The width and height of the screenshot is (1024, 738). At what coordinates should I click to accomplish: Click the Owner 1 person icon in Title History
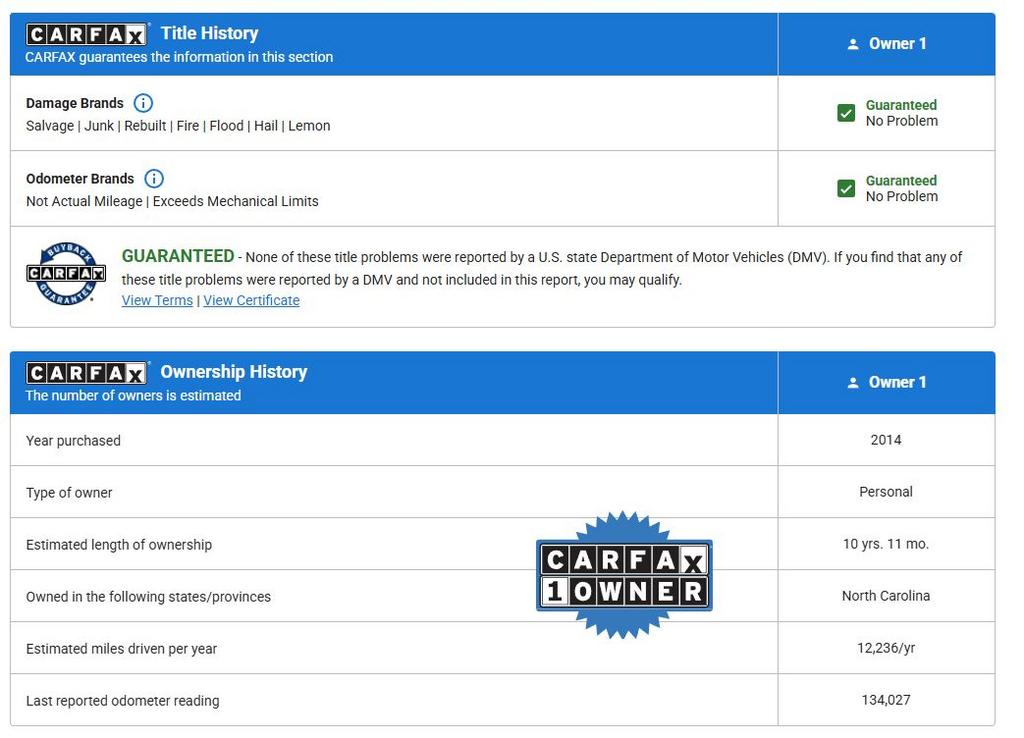853,44
